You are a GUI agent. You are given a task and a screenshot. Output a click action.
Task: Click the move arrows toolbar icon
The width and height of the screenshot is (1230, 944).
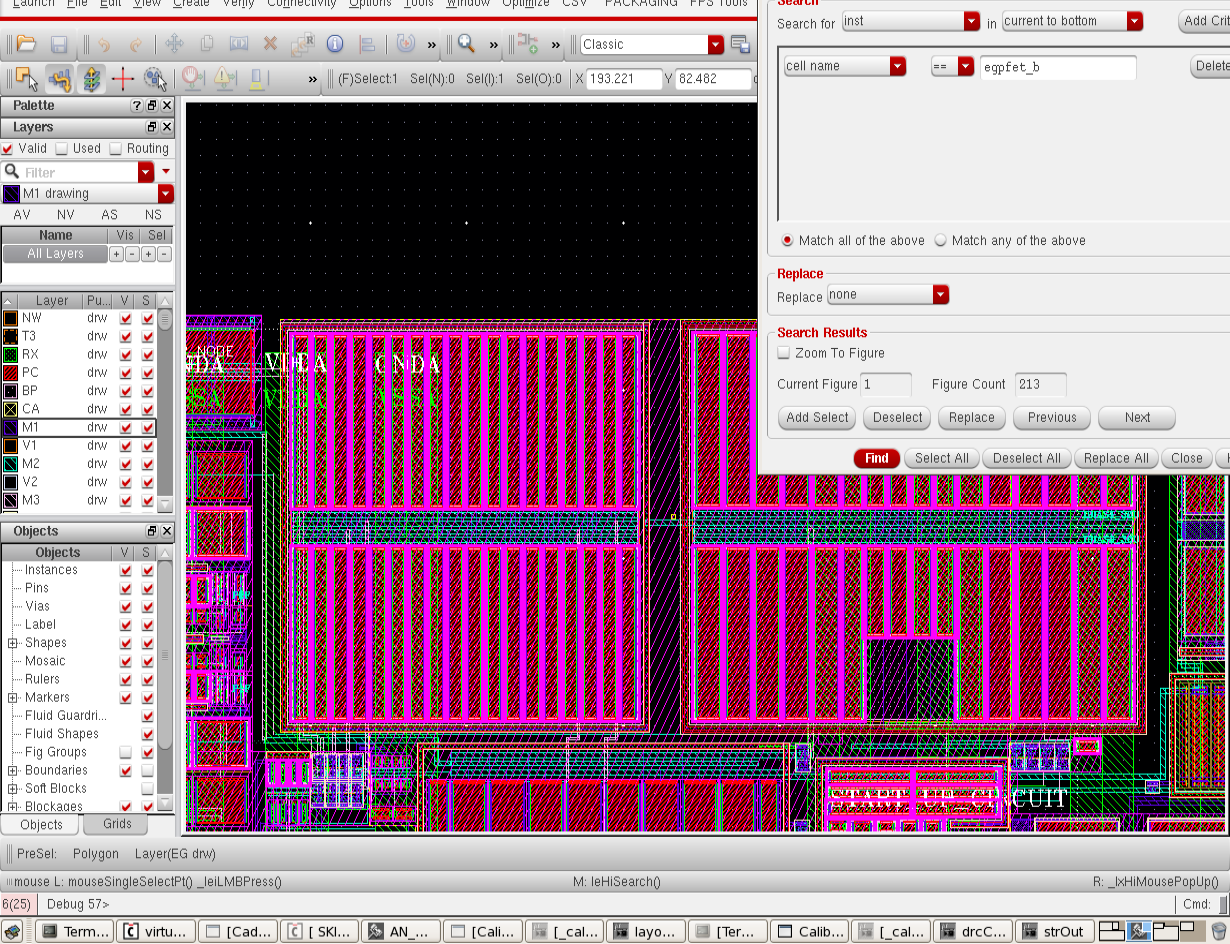174,44
